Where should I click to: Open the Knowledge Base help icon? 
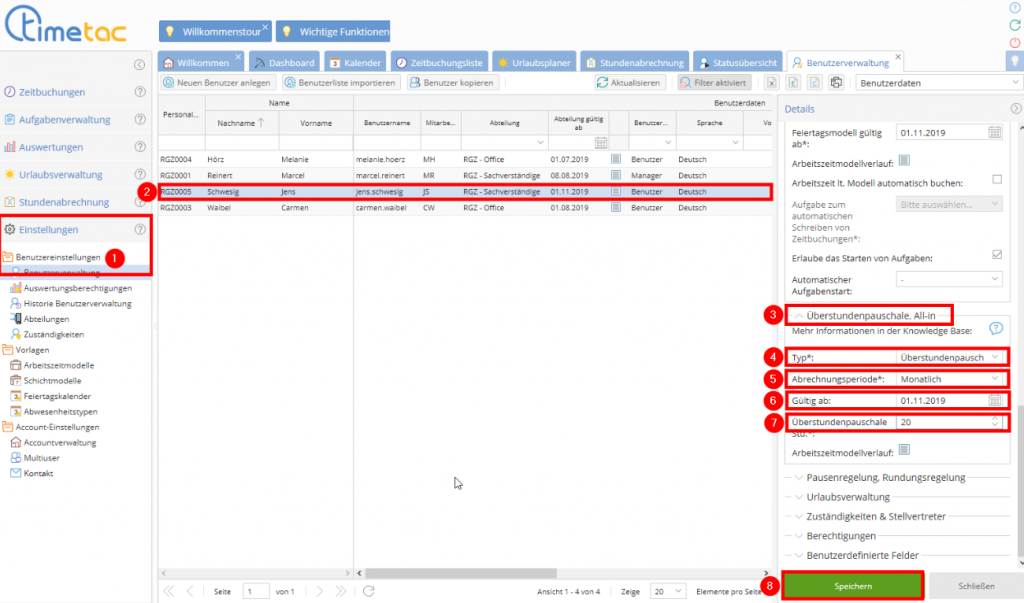coord(995,328)
